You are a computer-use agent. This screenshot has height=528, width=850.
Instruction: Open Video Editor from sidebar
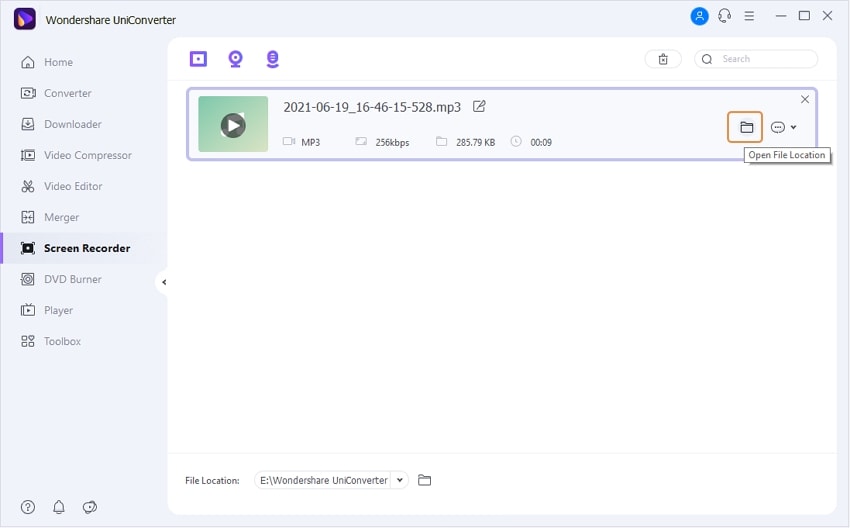[x=61, y=186]
